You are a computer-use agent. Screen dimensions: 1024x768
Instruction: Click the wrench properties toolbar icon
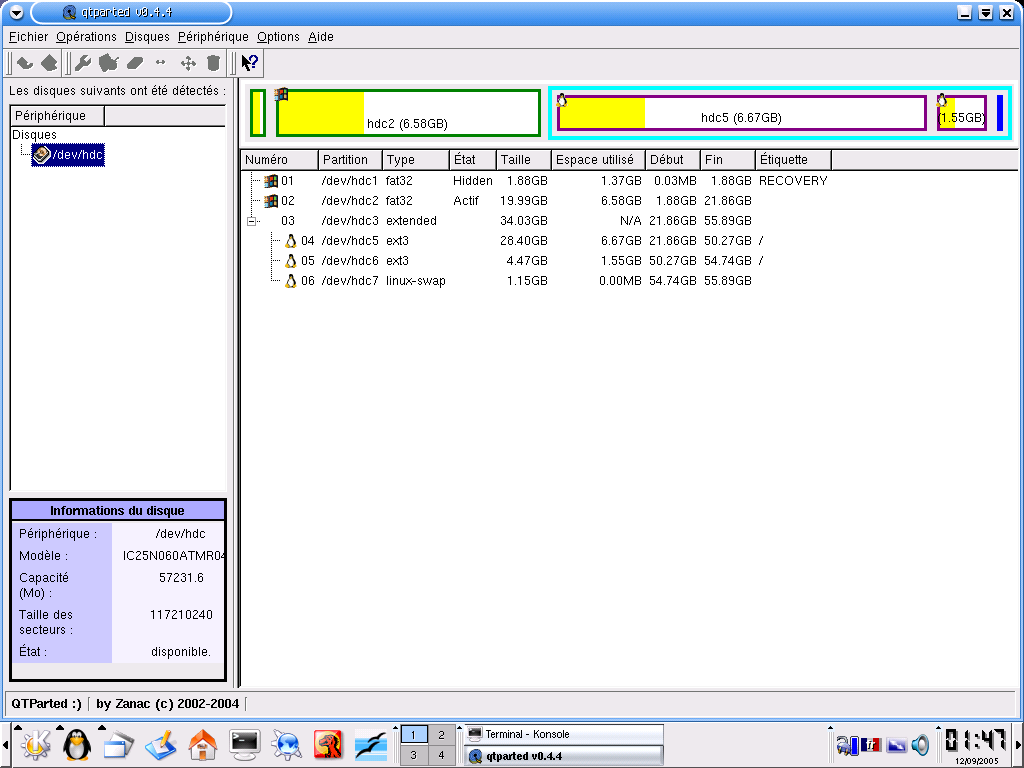[83, 63]
